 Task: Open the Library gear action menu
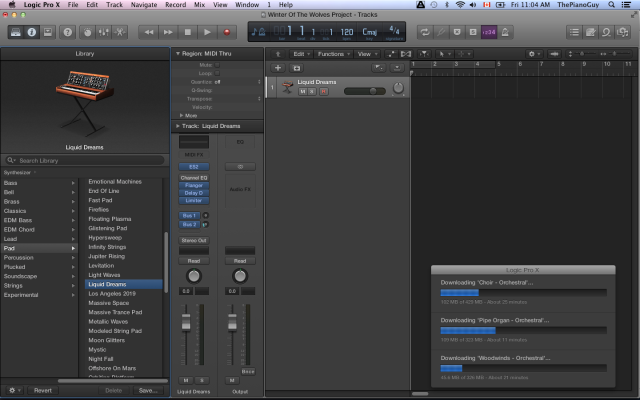pyautogui.click(x=15, y=391)
